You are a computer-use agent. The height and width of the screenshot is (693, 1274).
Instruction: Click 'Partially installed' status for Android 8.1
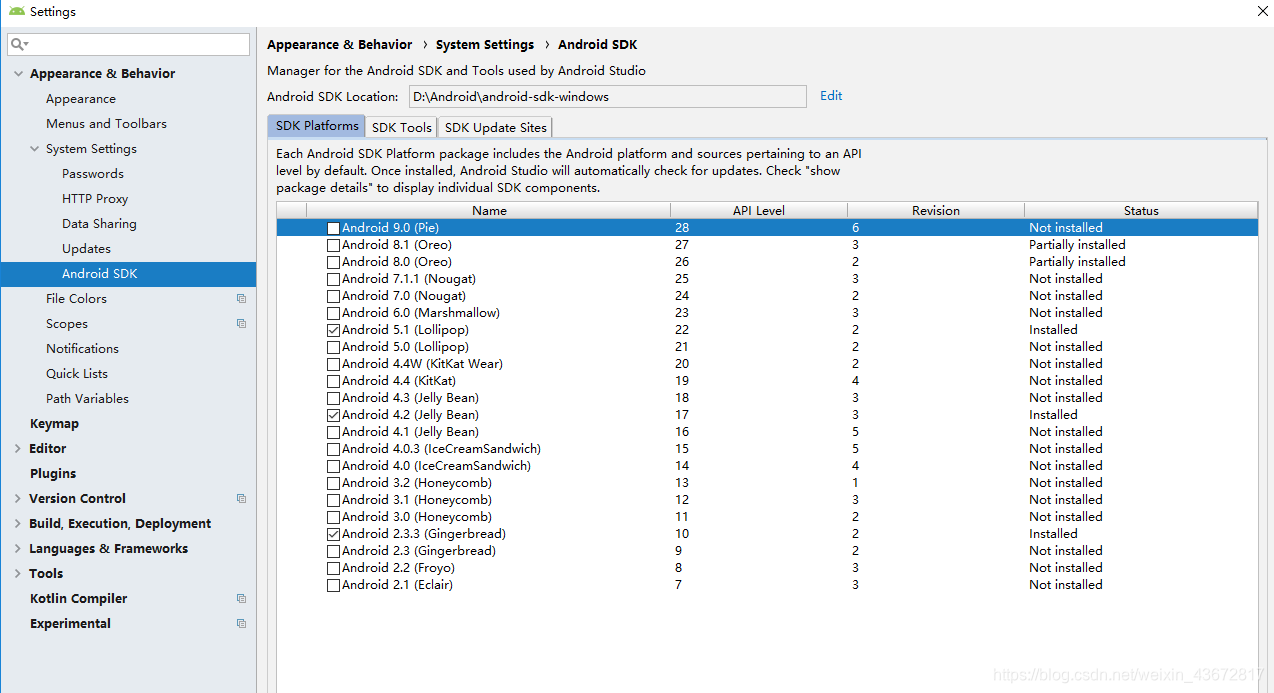(x=1077, y=245)
